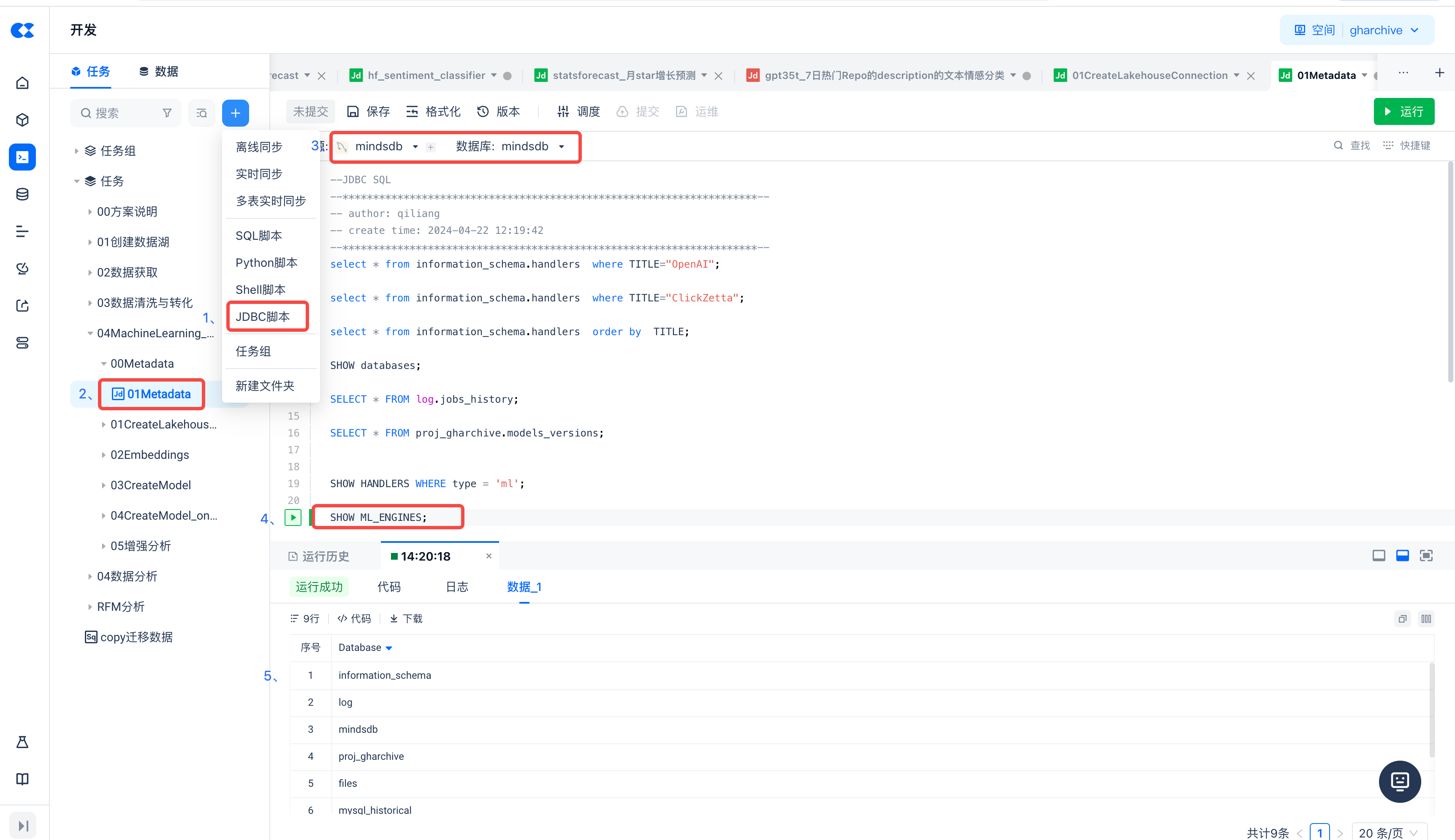1455x840 pixels.
Task: Toggle the bottom-half panel layout icon
Action: 1403,555
